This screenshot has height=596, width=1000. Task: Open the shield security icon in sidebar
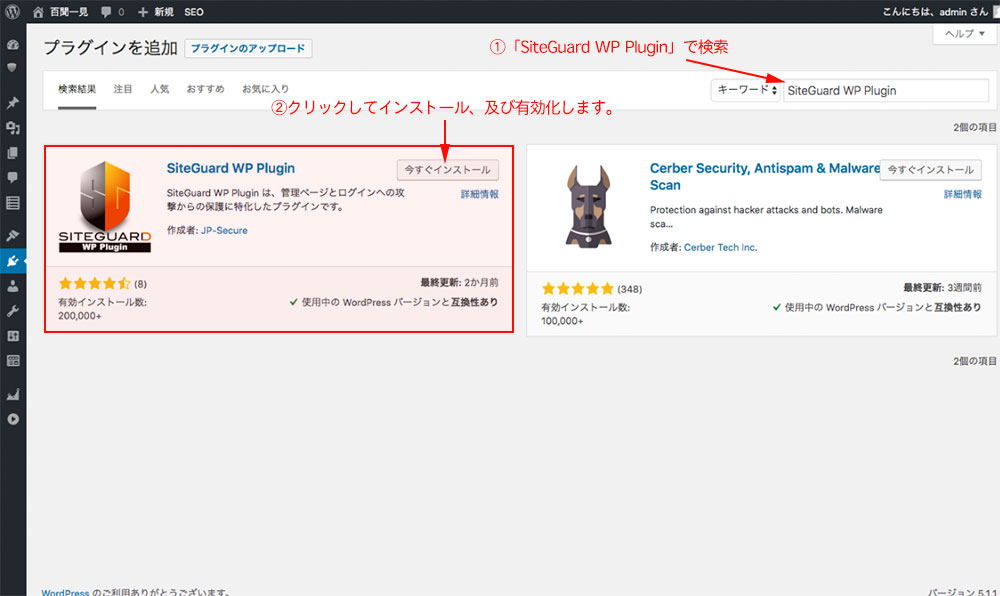(12, 68)
